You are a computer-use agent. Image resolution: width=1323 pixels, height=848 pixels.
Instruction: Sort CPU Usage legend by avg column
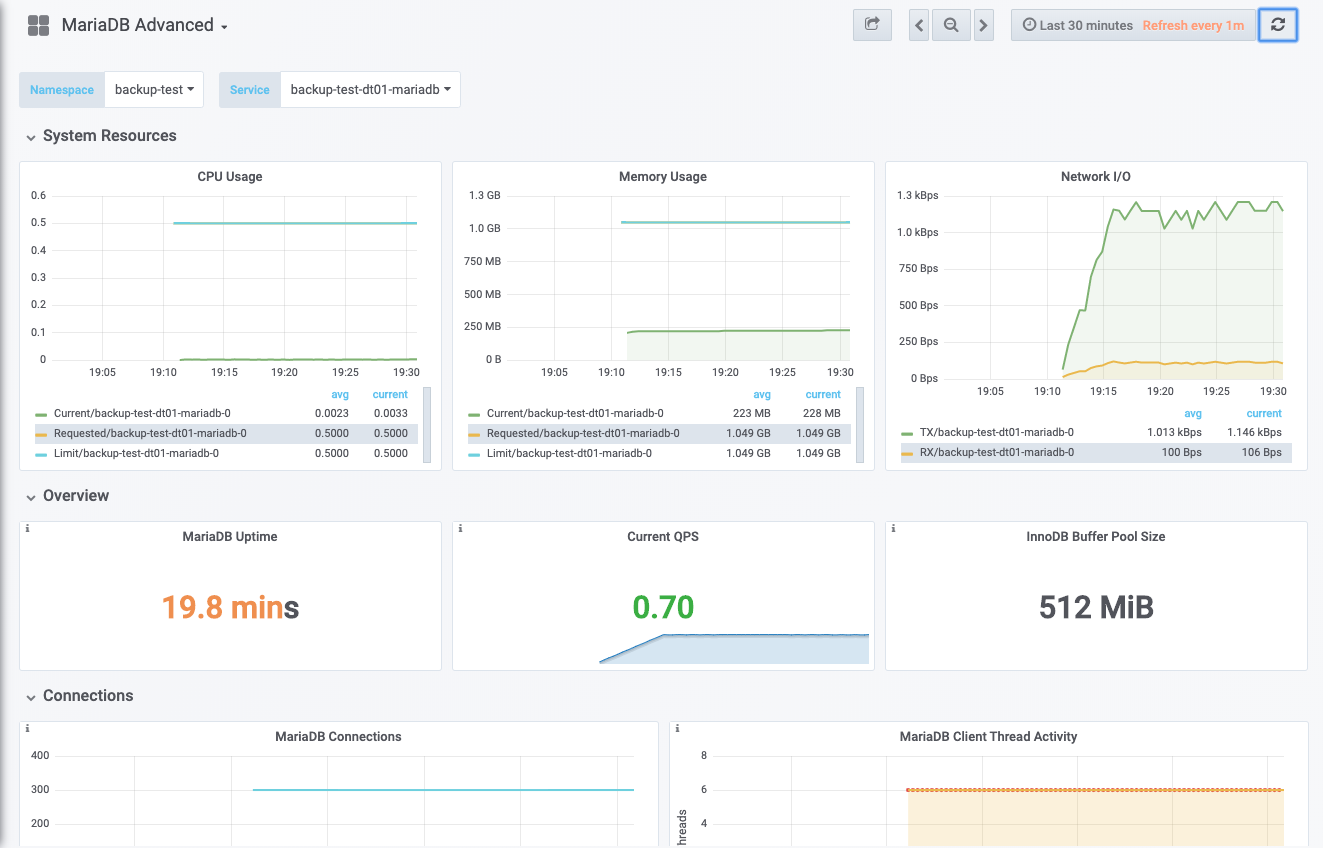click(x=340, y=394)
